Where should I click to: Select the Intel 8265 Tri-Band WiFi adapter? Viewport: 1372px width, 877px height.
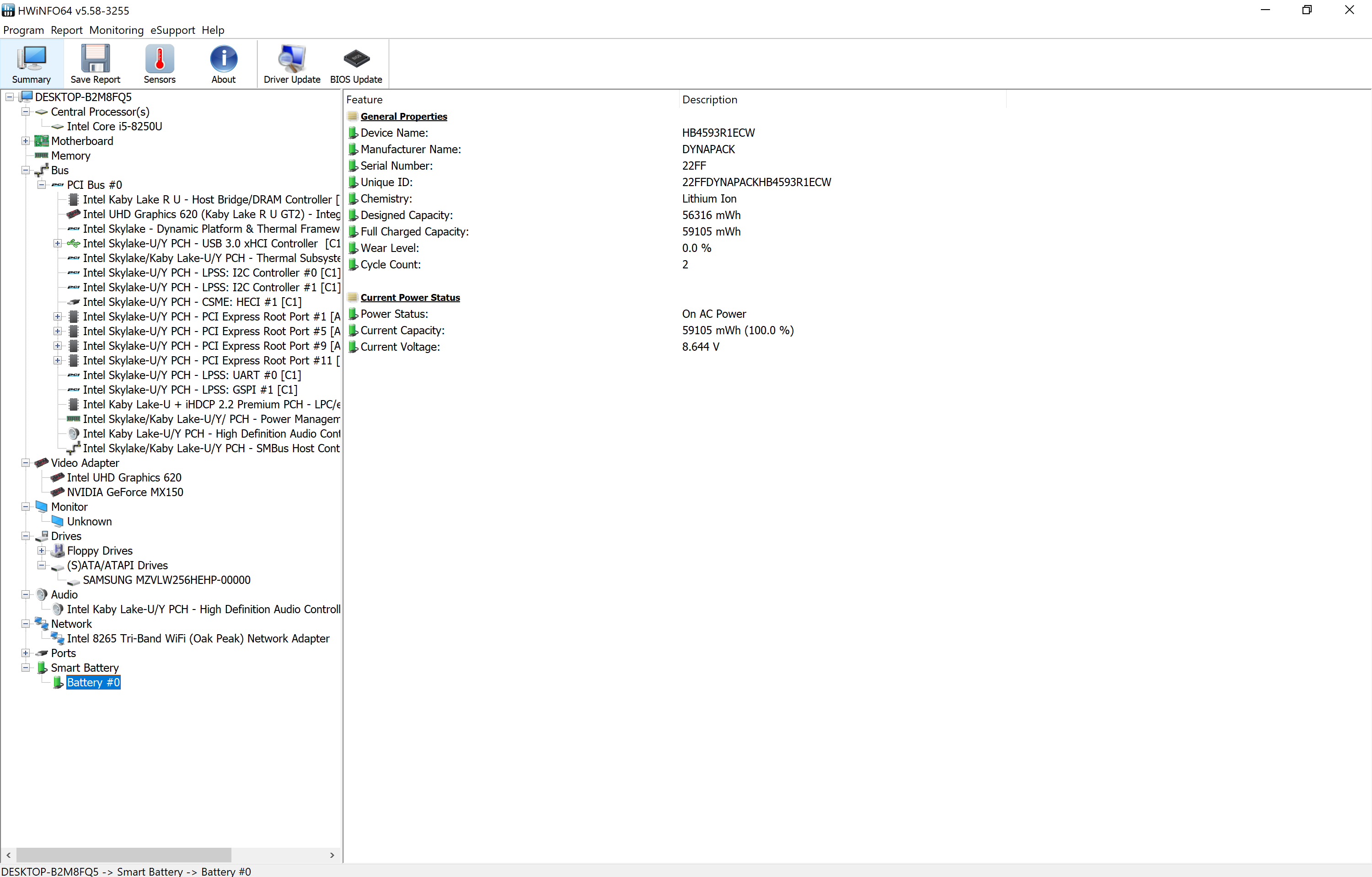pos(198,638)
